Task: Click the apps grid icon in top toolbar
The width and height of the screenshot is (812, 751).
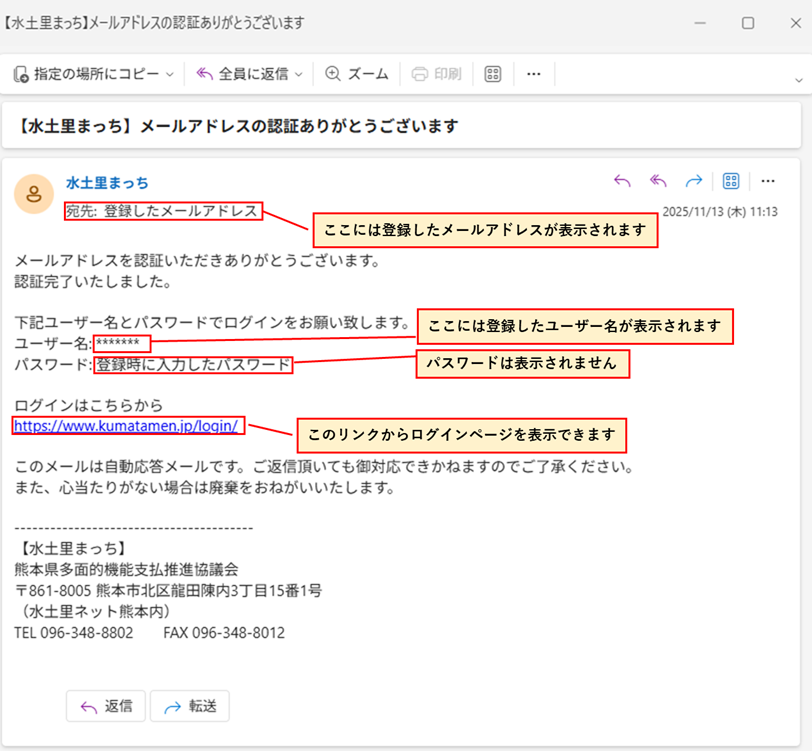Action: click(x=492, y=74)
